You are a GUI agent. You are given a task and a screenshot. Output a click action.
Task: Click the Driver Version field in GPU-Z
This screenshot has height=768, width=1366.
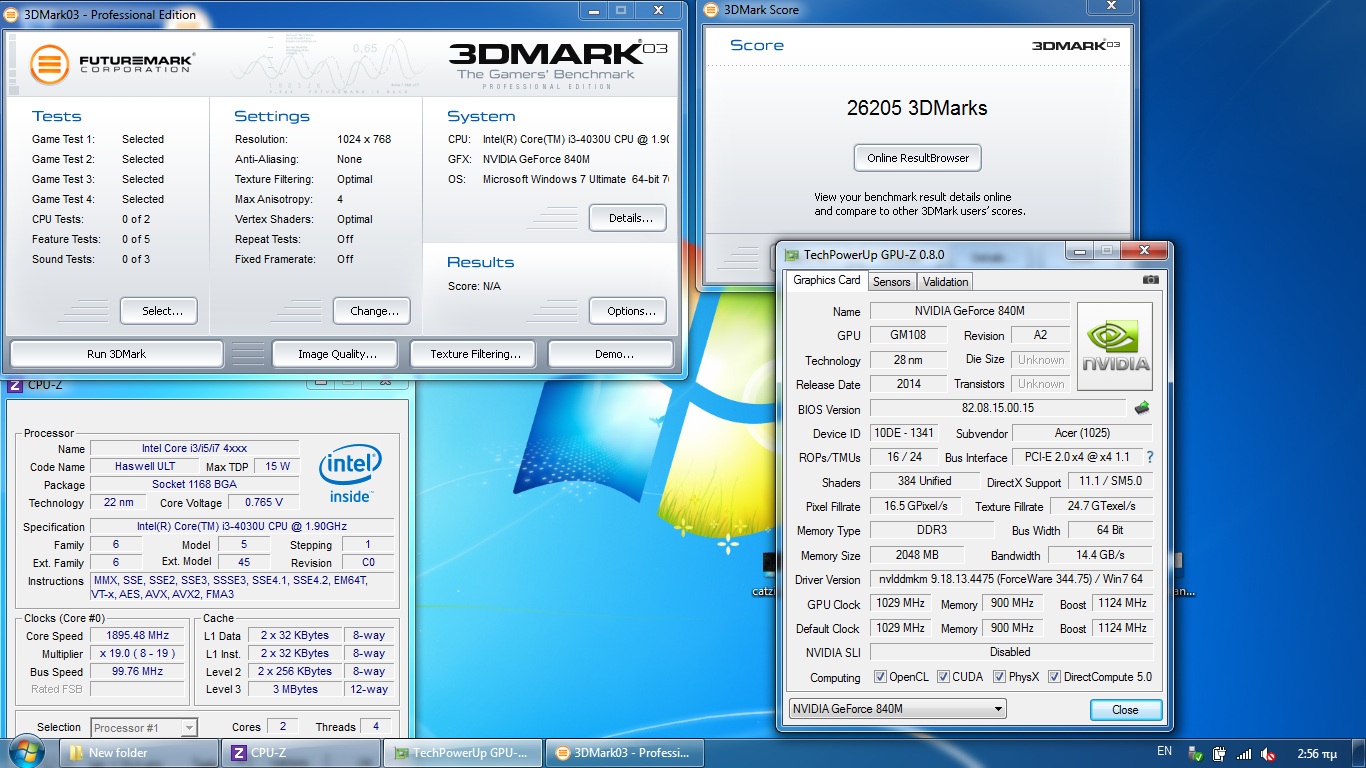1011,579
